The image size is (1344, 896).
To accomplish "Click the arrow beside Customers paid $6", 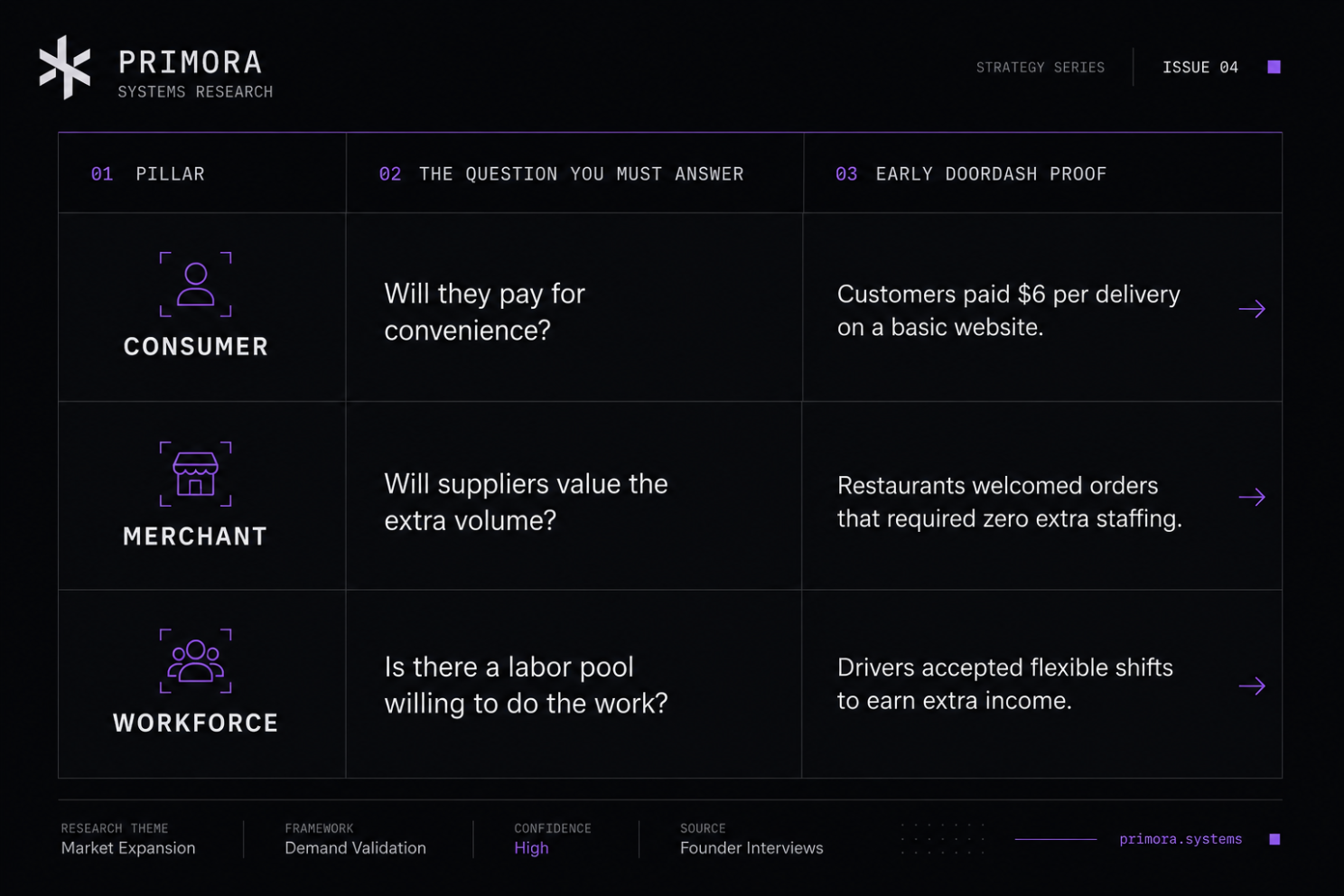I will point(1252,309).
